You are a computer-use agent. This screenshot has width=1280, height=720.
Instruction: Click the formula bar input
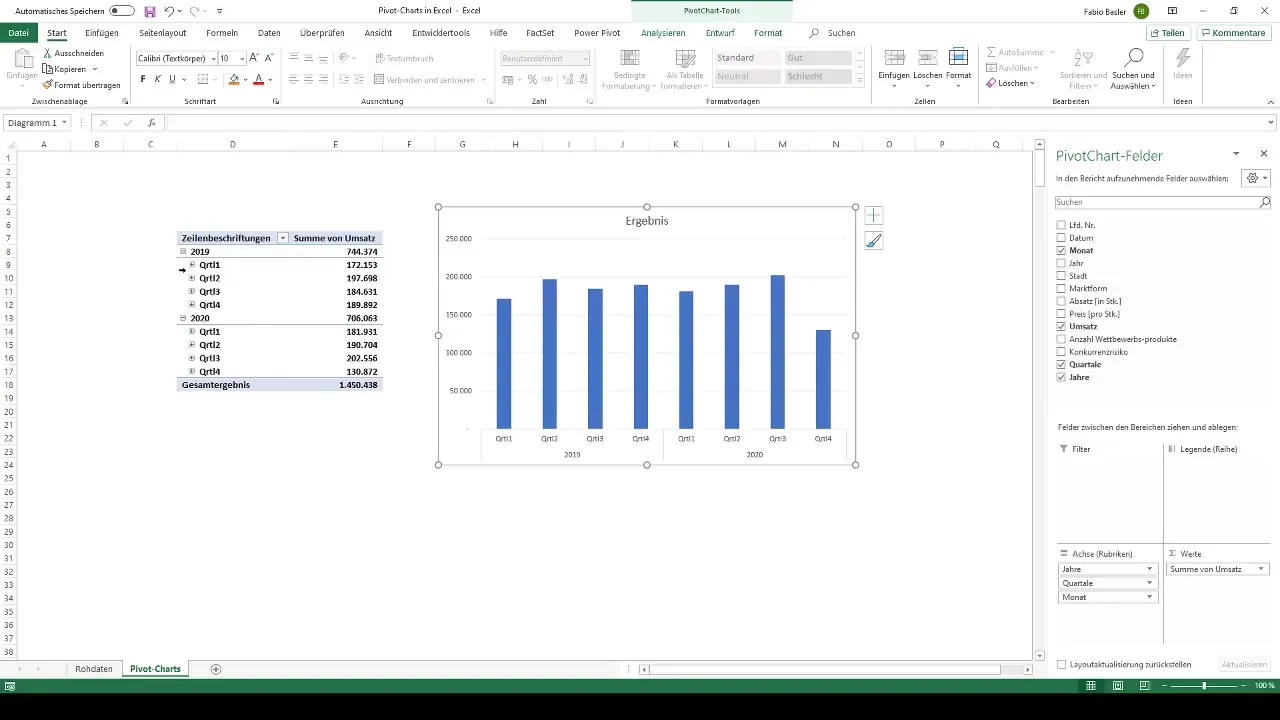click(x=715, y=123)
